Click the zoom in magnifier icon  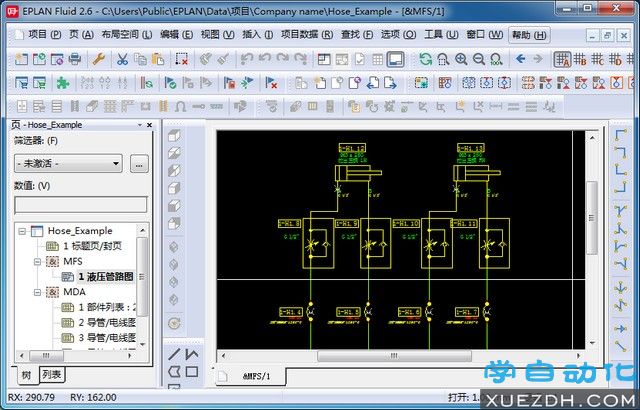(x=461, y=60)
